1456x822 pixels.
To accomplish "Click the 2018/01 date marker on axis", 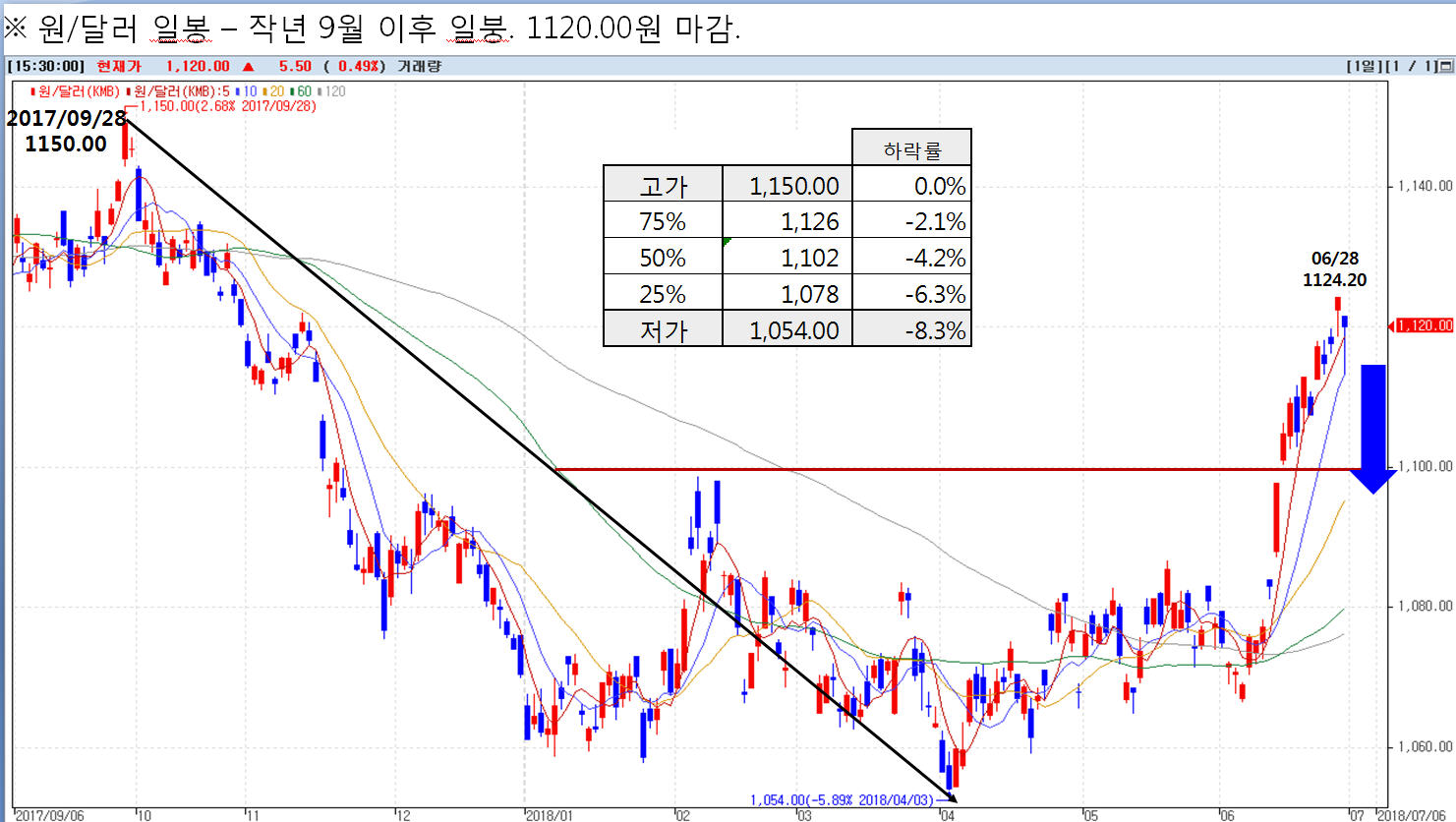I will 549,815.
